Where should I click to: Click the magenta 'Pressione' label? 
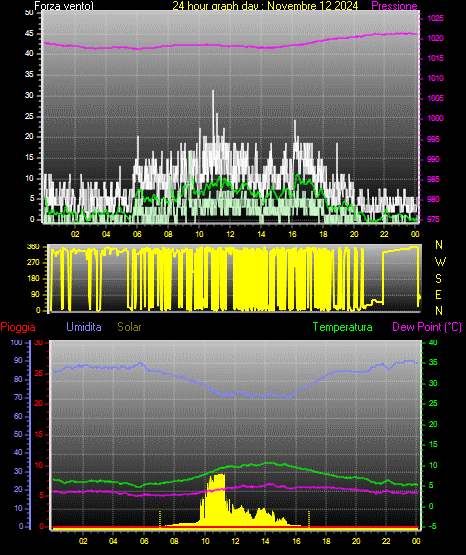click(394, 6)
